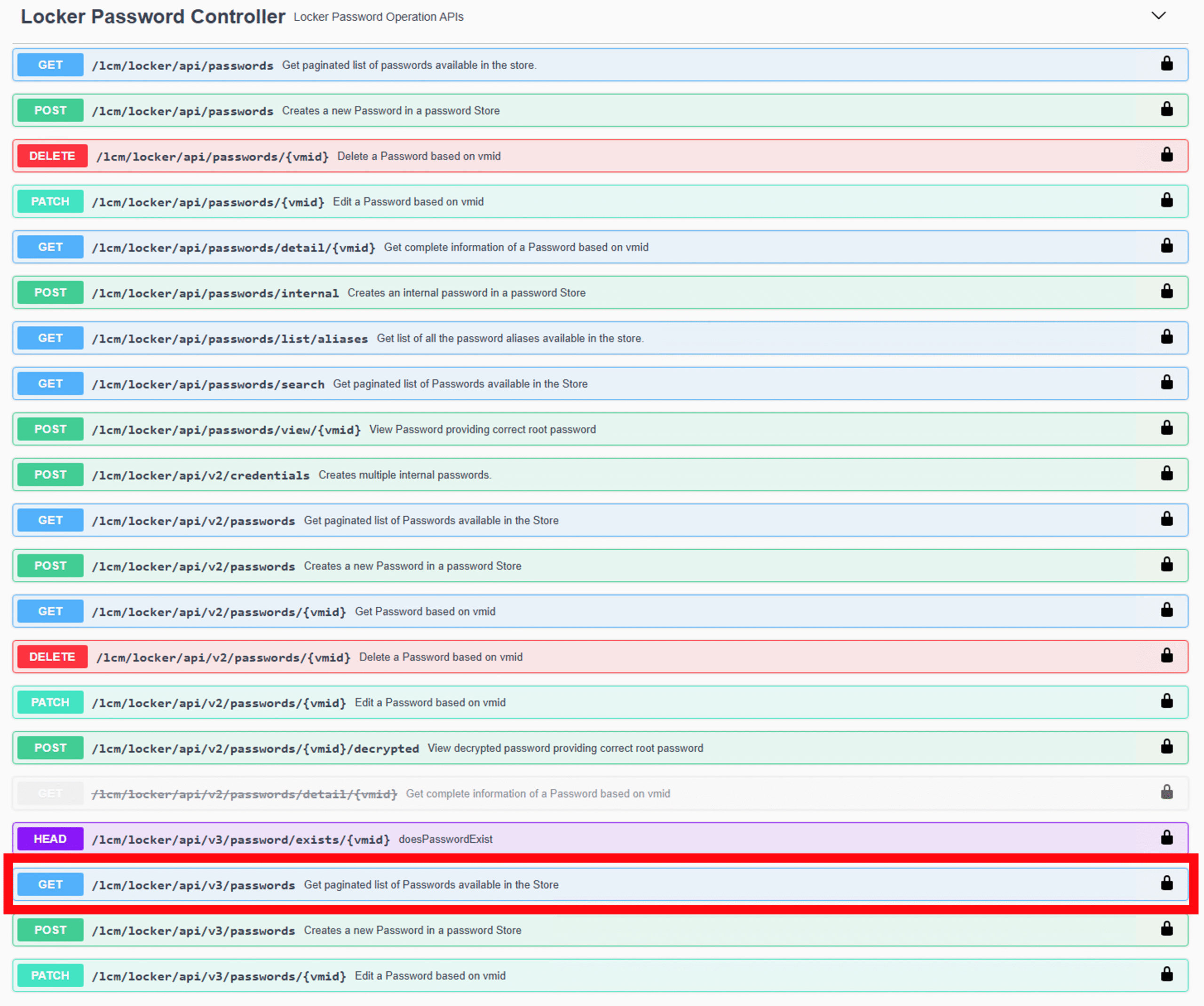Screen dimensions: 1204x1006
Task: Click DELETE badge for v2/passwords/{vmid}
Action: point(52,657)
